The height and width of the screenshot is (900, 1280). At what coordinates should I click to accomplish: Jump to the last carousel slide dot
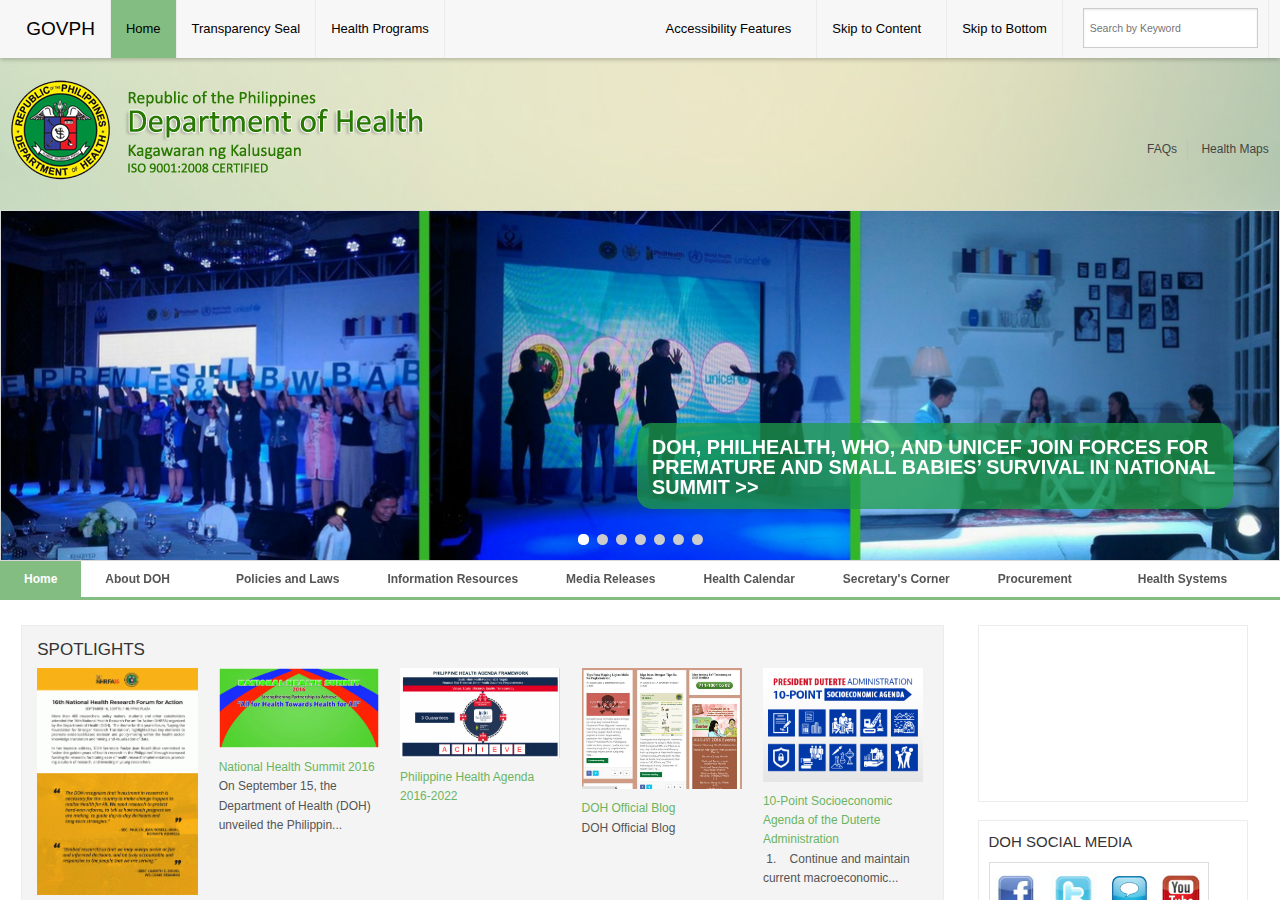698,539
